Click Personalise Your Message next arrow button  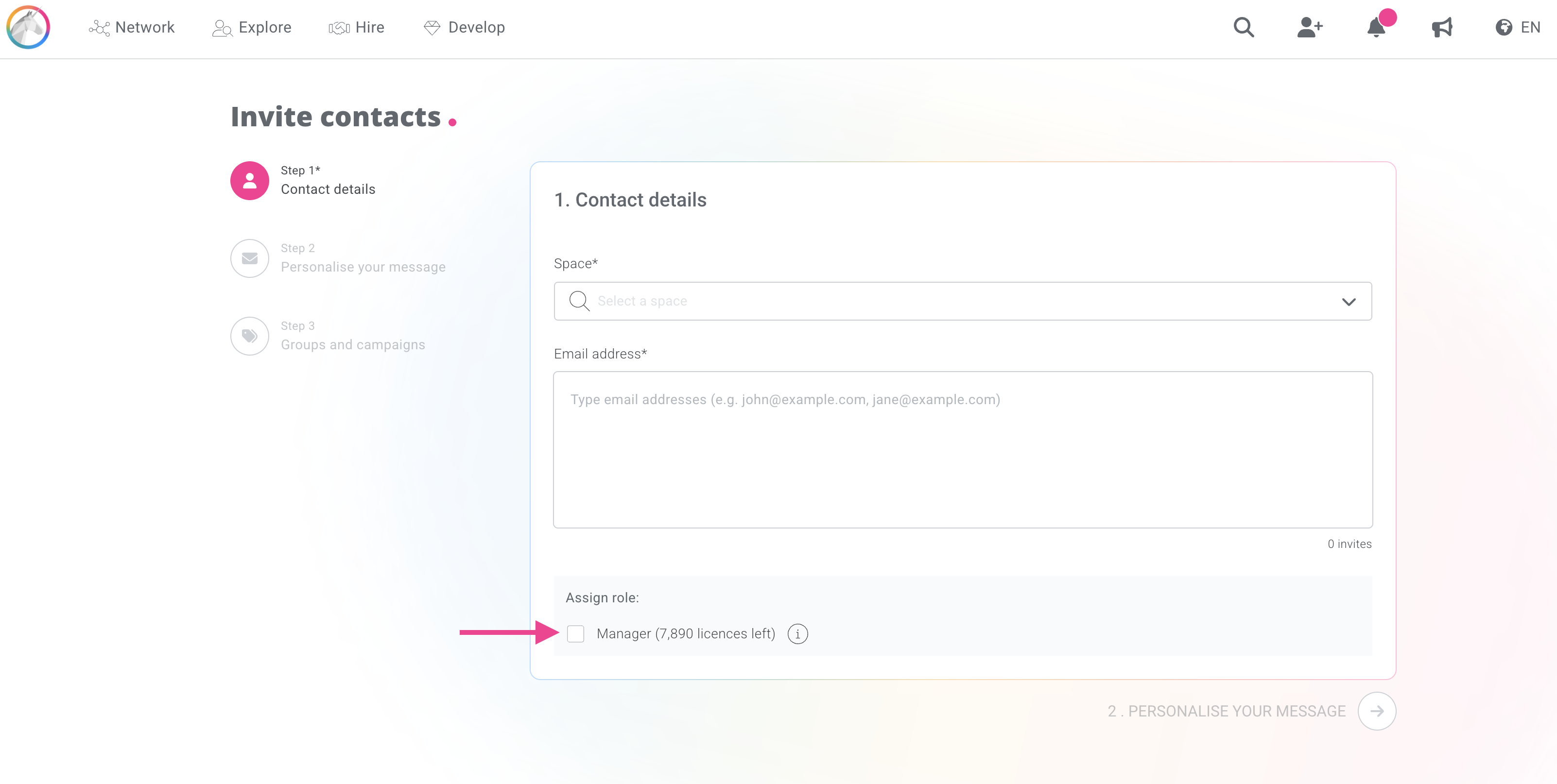pyautogui.click(x=1376, y=711)
